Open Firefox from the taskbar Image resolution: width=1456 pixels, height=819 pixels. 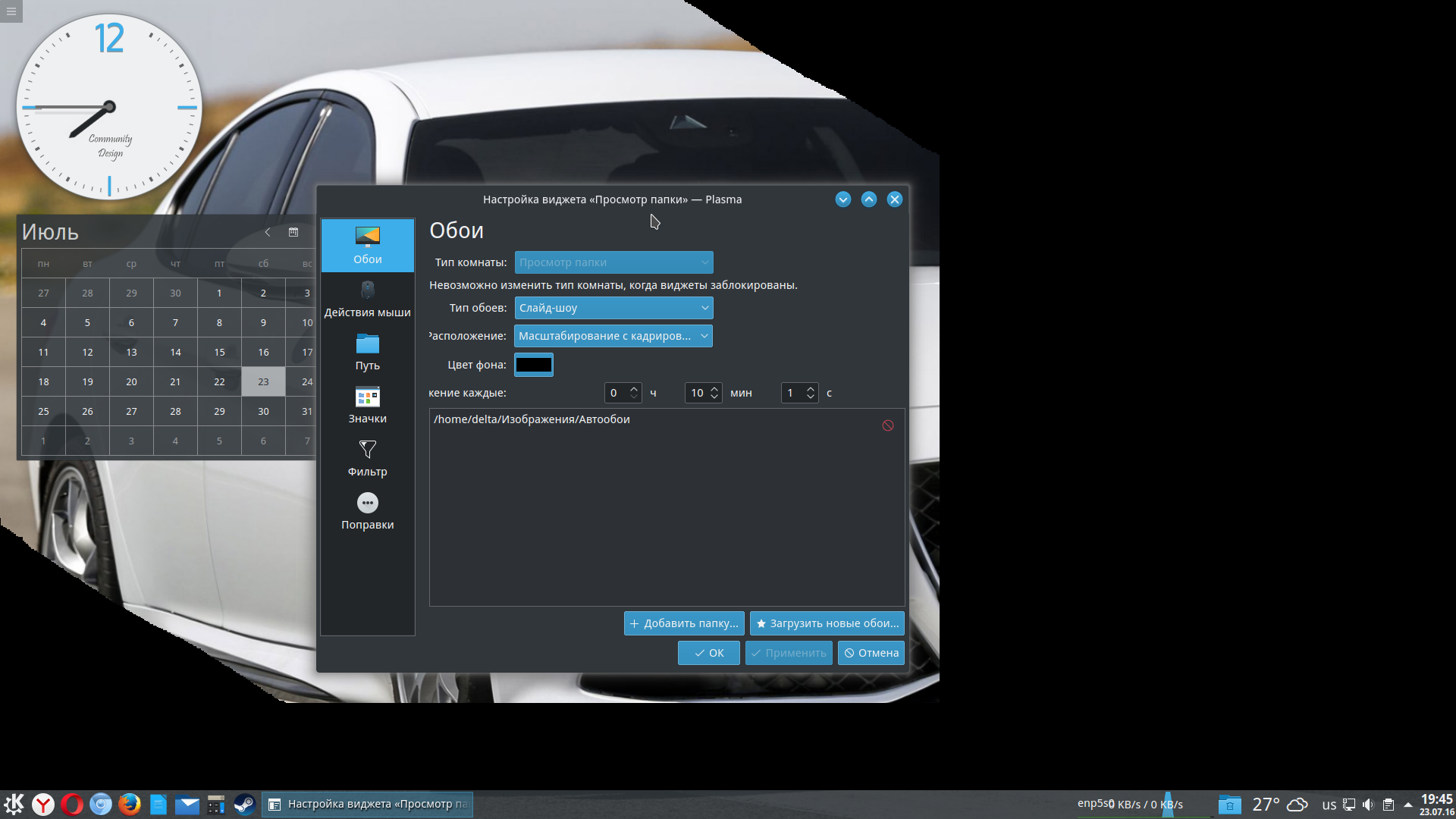(x=130, y=804)
